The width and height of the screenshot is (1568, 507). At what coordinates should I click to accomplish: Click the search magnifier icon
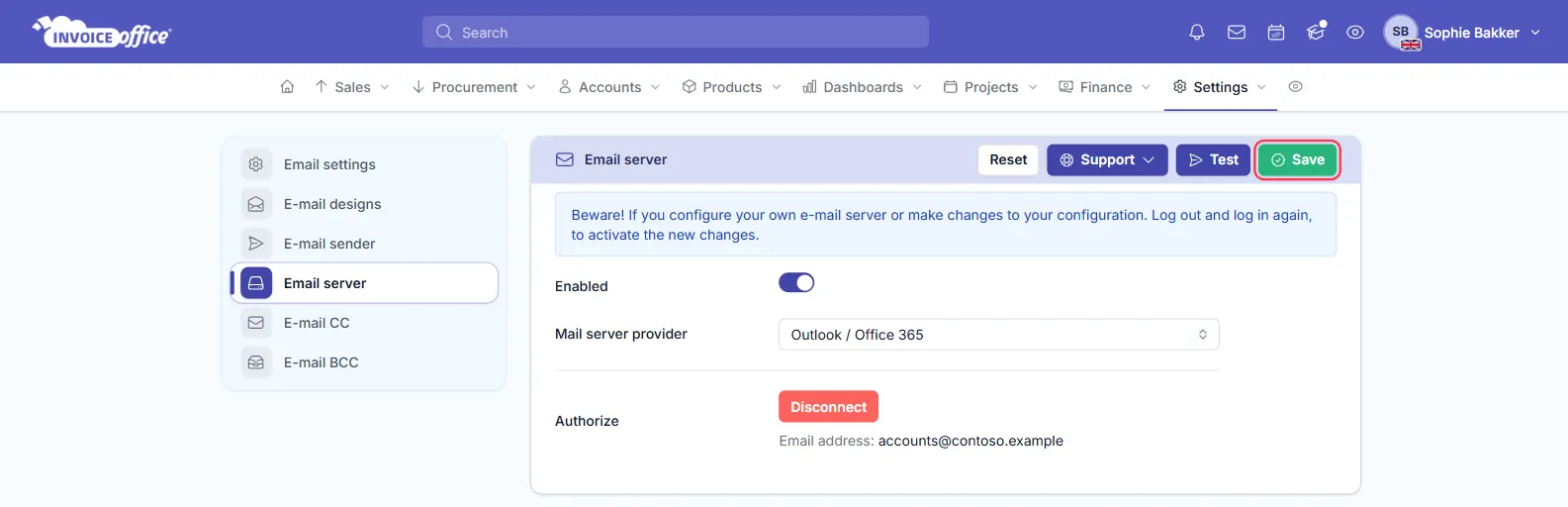click(x=444, y=32)
